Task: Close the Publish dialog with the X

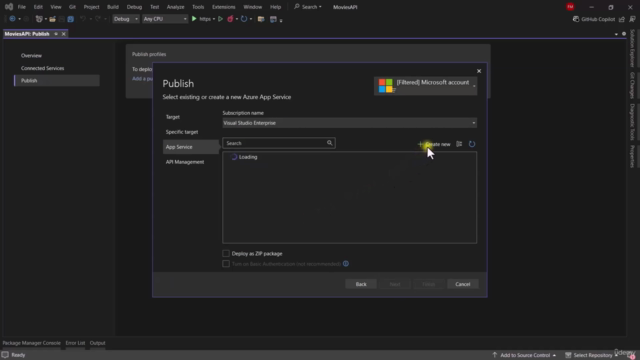Action: tap(479, 71)
